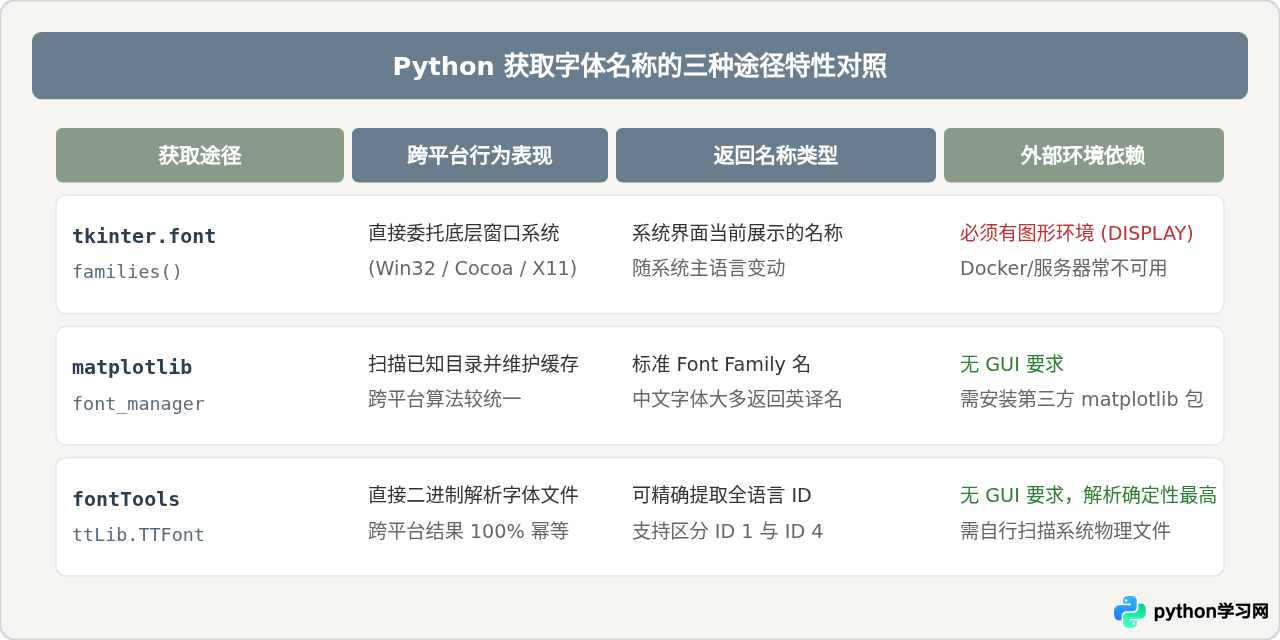
Task: Click '系统界面当前展示的名称' text
Action: click(x=738, y=233)
